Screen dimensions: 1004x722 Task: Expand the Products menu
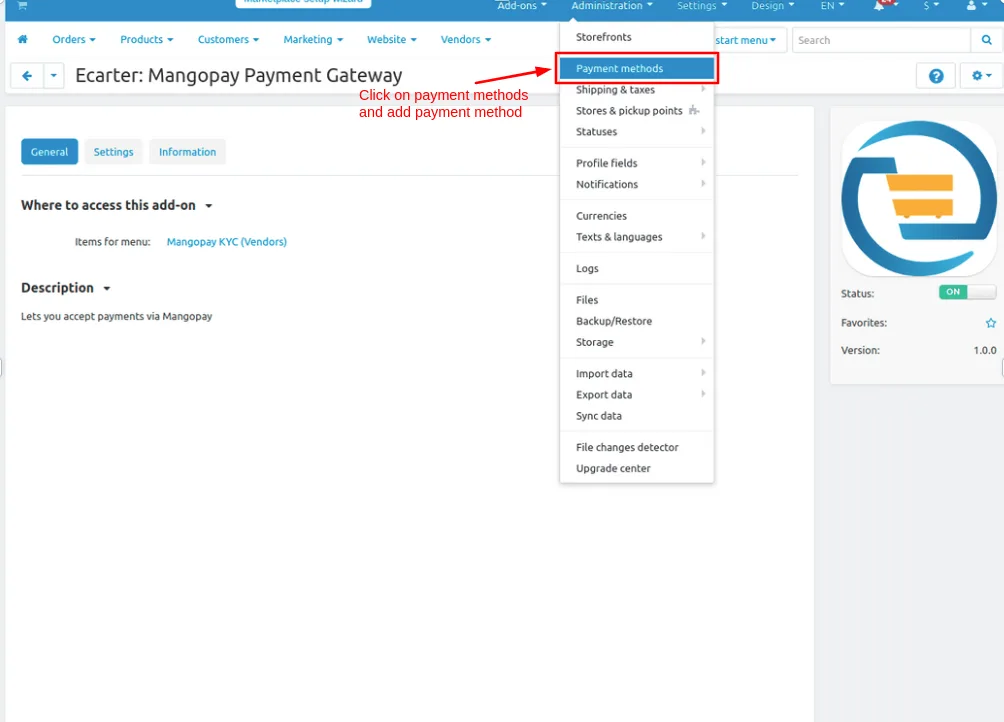pyautogui.click(x=147, y=40)
